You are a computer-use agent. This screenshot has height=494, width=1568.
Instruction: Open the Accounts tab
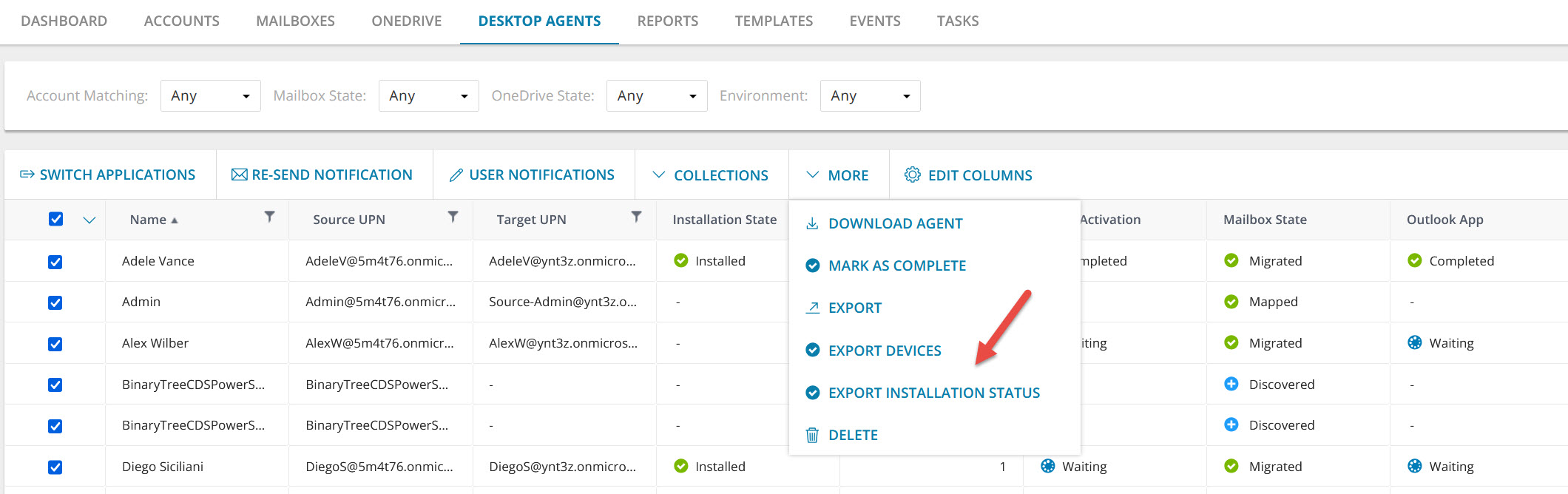182,21
